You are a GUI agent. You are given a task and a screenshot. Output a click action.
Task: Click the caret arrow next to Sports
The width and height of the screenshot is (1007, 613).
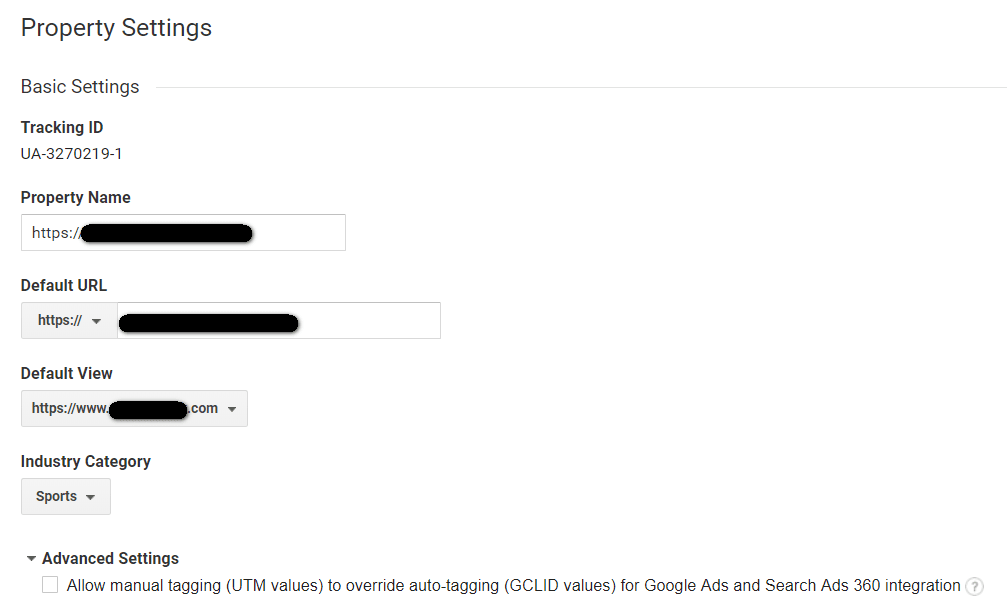coord(91,497)
